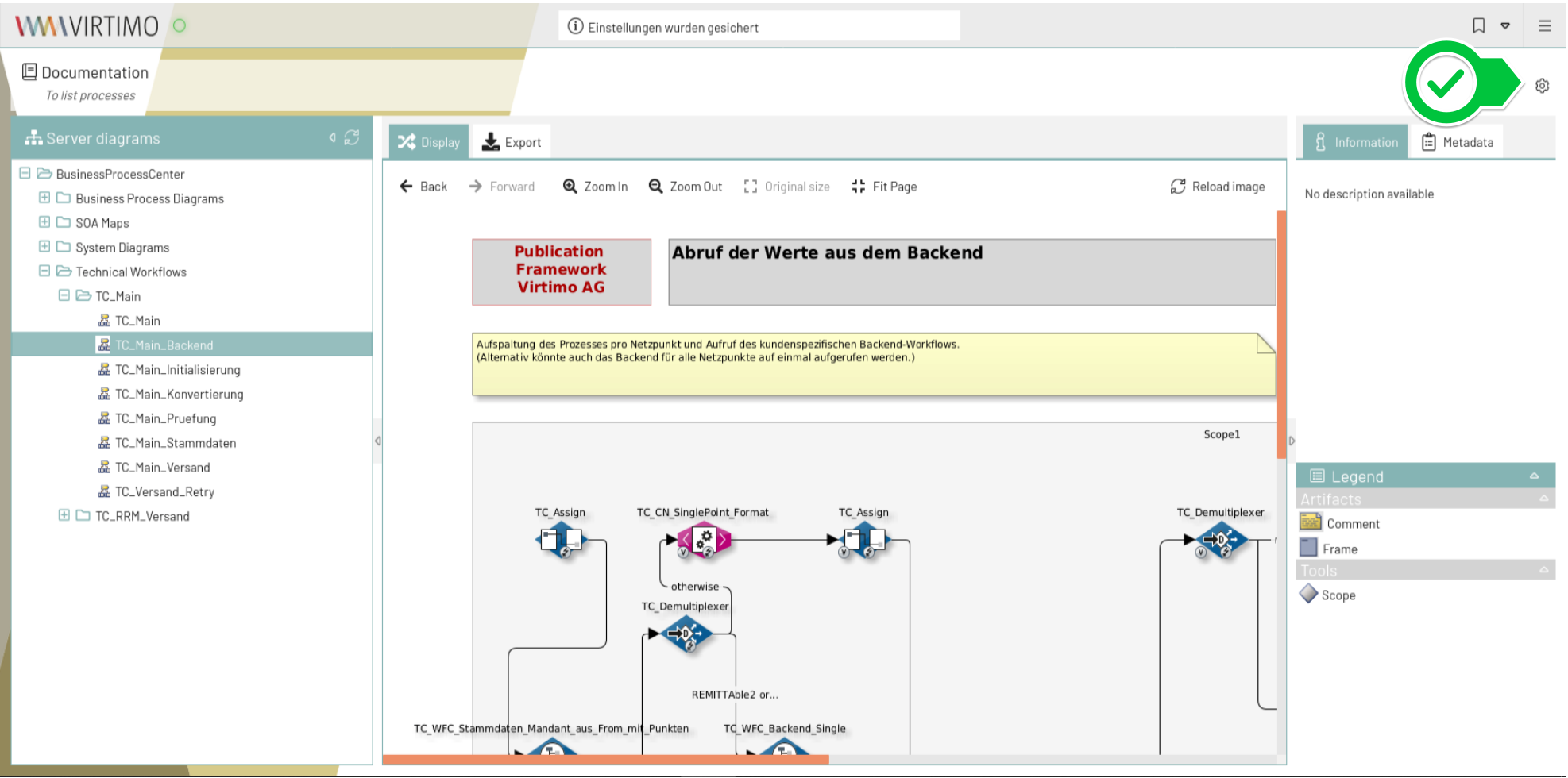Click the Fit Page icon
Screen dimensions: 1568x778
click(859, 186)
